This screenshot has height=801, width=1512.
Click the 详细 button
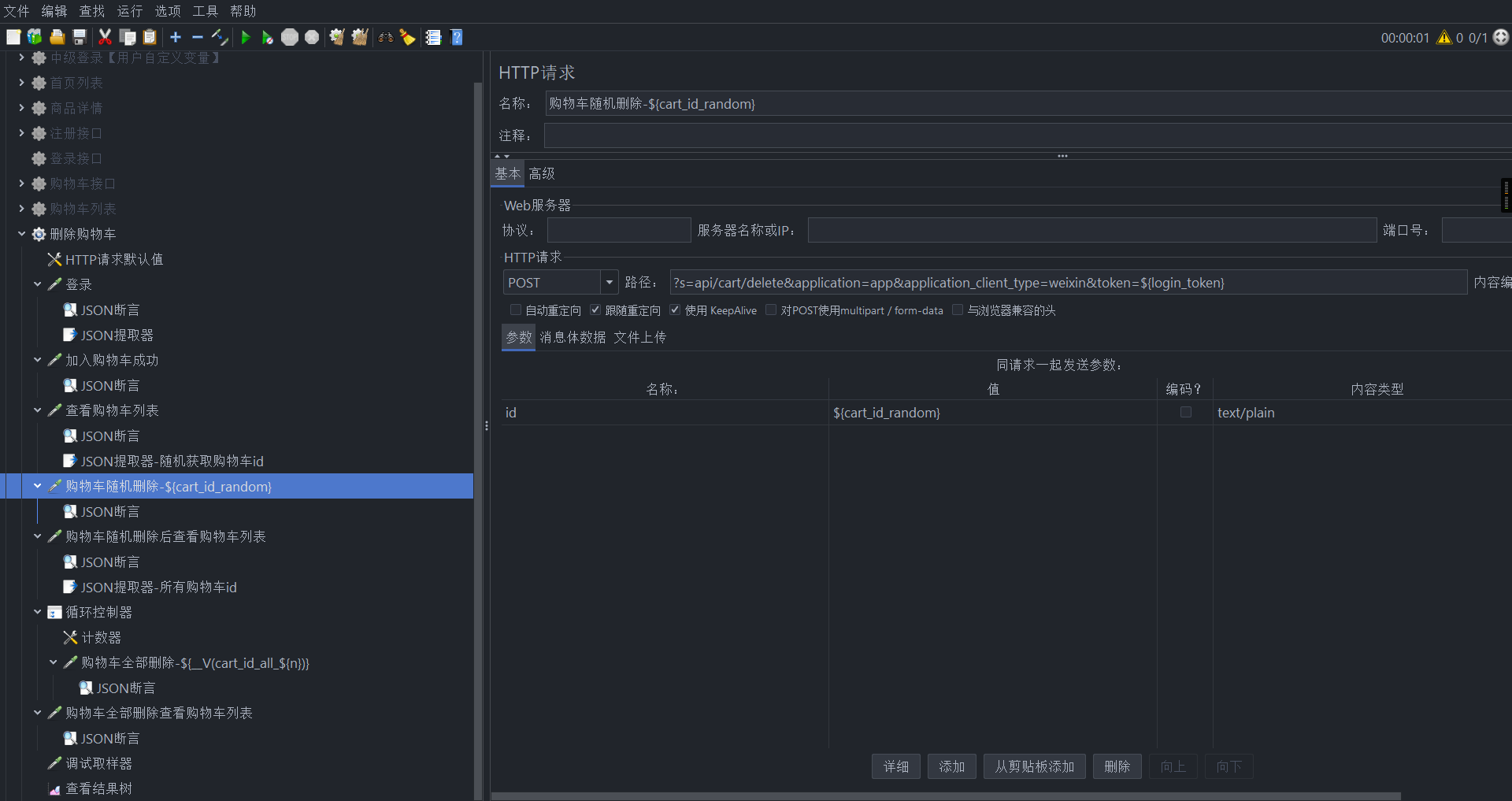click(x=896, y=766)
